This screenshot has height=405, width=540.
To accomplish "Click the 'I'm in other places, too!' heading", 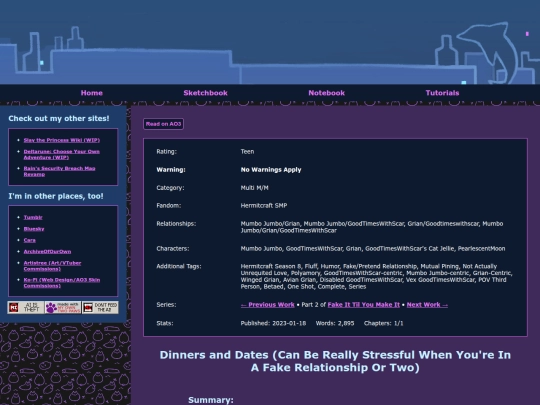I will 56,196.
